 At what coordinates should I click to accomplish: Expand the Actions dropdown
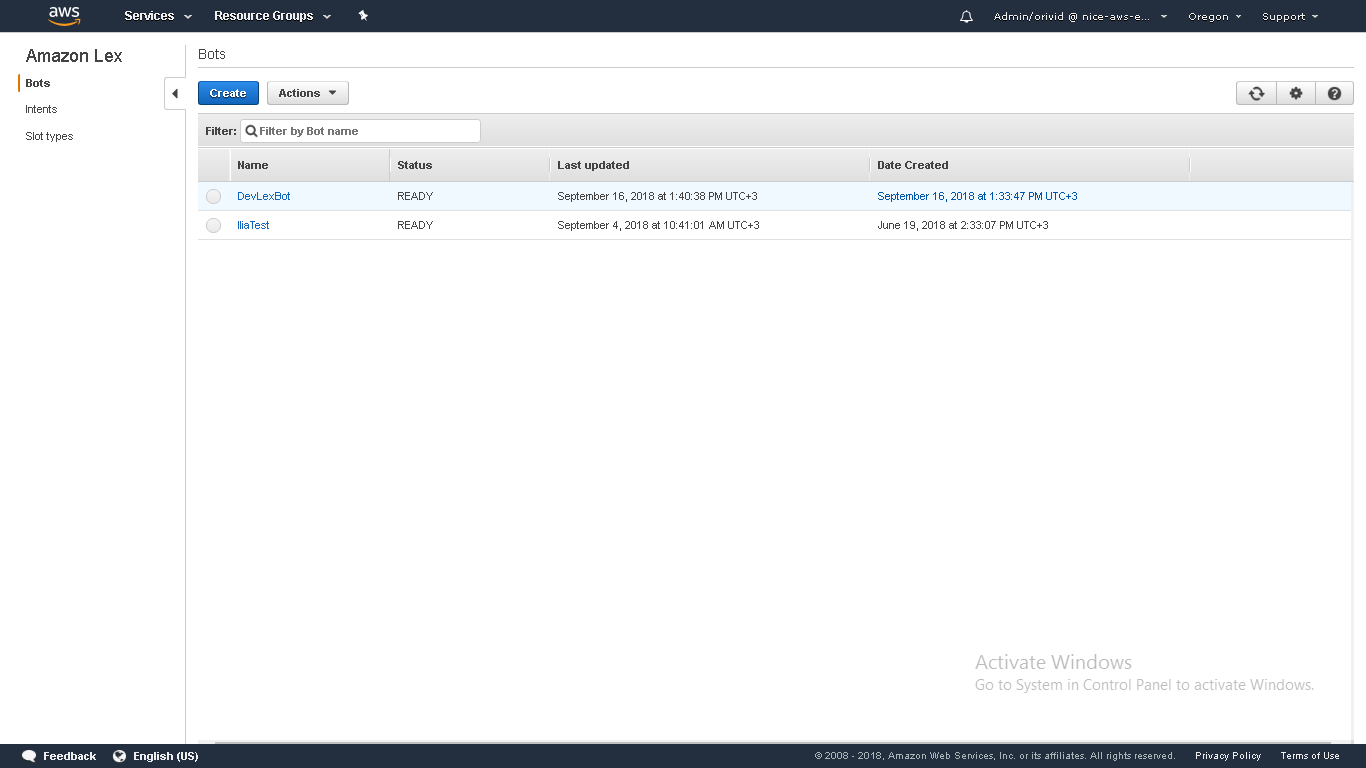(308, 93)
